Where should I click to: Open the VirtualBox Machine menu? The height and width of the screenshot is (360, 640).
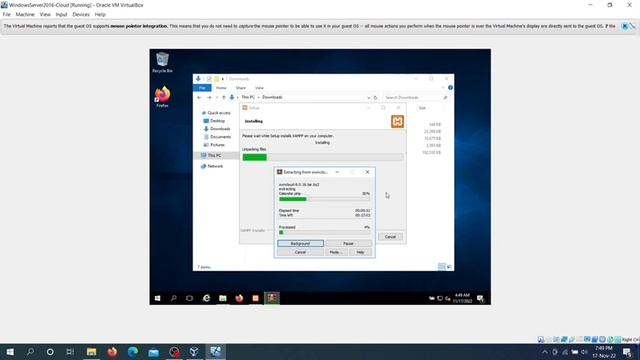point(25,14)
